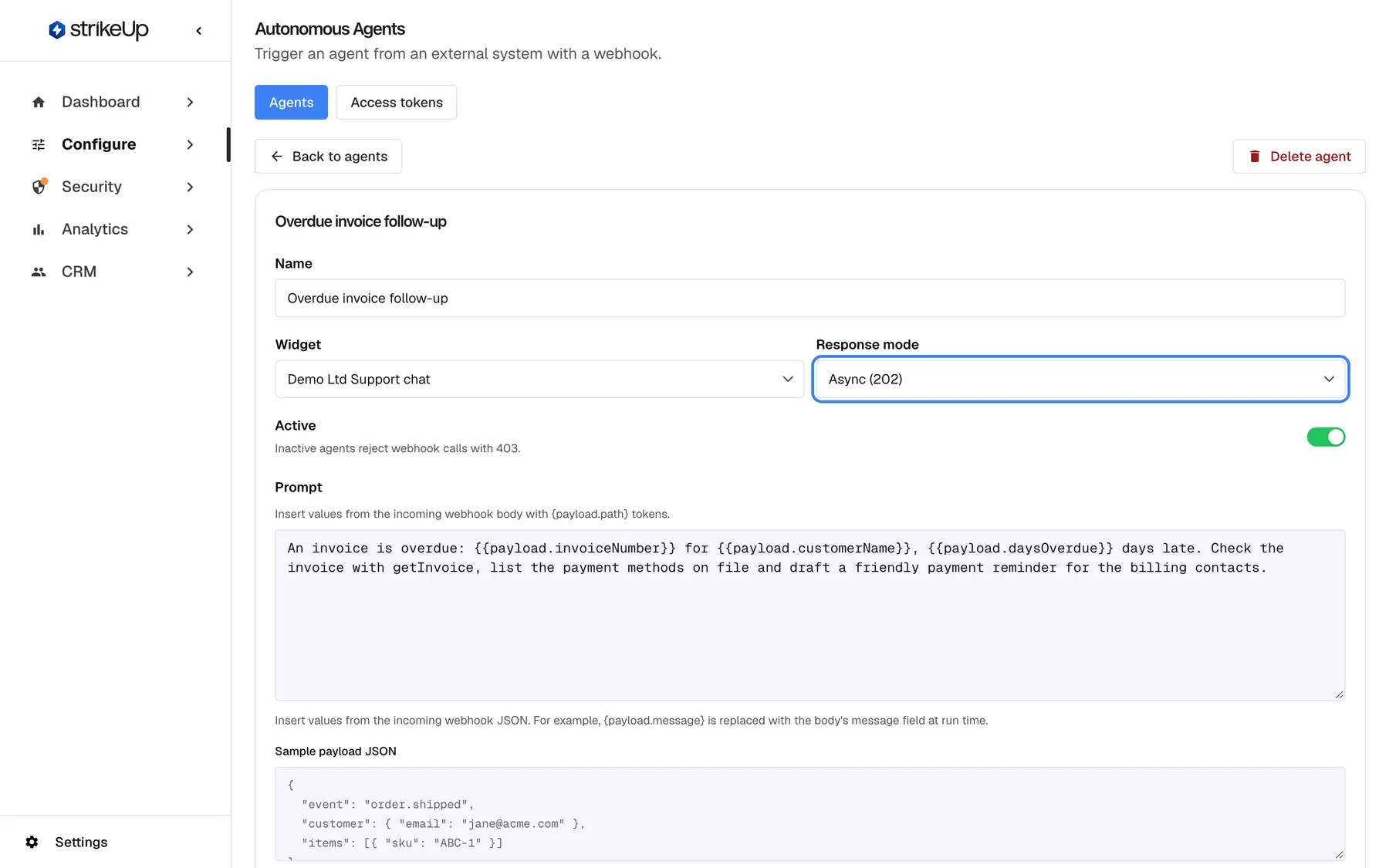Click the Sample payload resize handle
1389x868 pixels.
(1340, 855)
